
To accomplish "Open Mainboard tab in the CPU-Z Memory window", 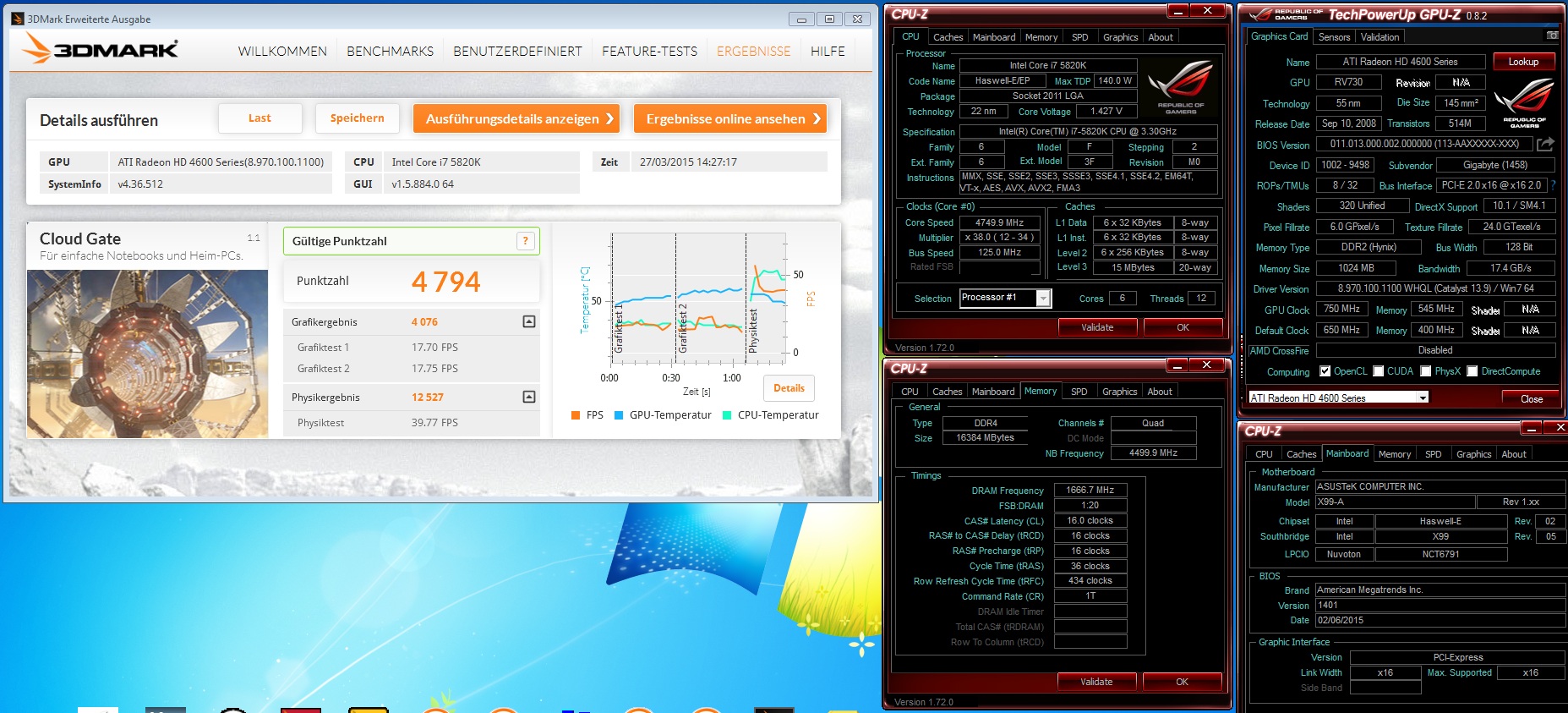I will (x=993, y=392).
